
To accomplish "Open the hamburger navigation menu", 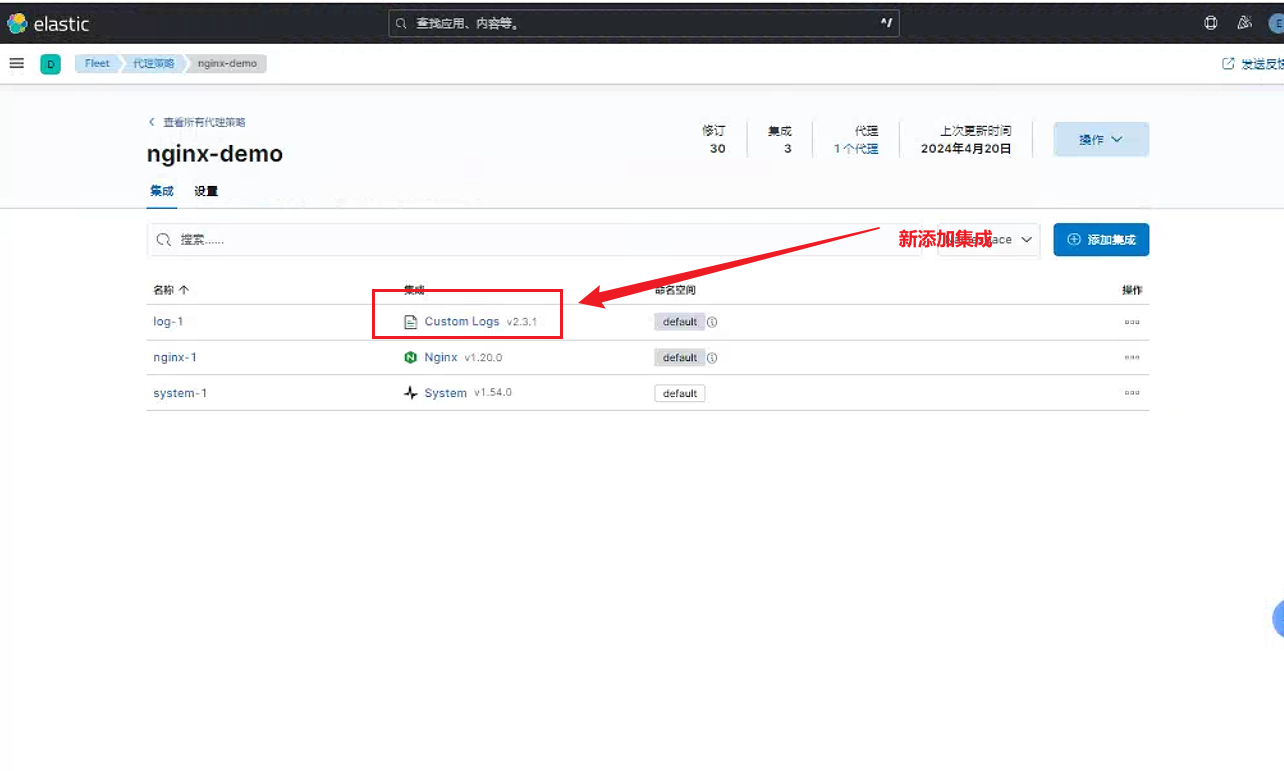I will [16, 63].
